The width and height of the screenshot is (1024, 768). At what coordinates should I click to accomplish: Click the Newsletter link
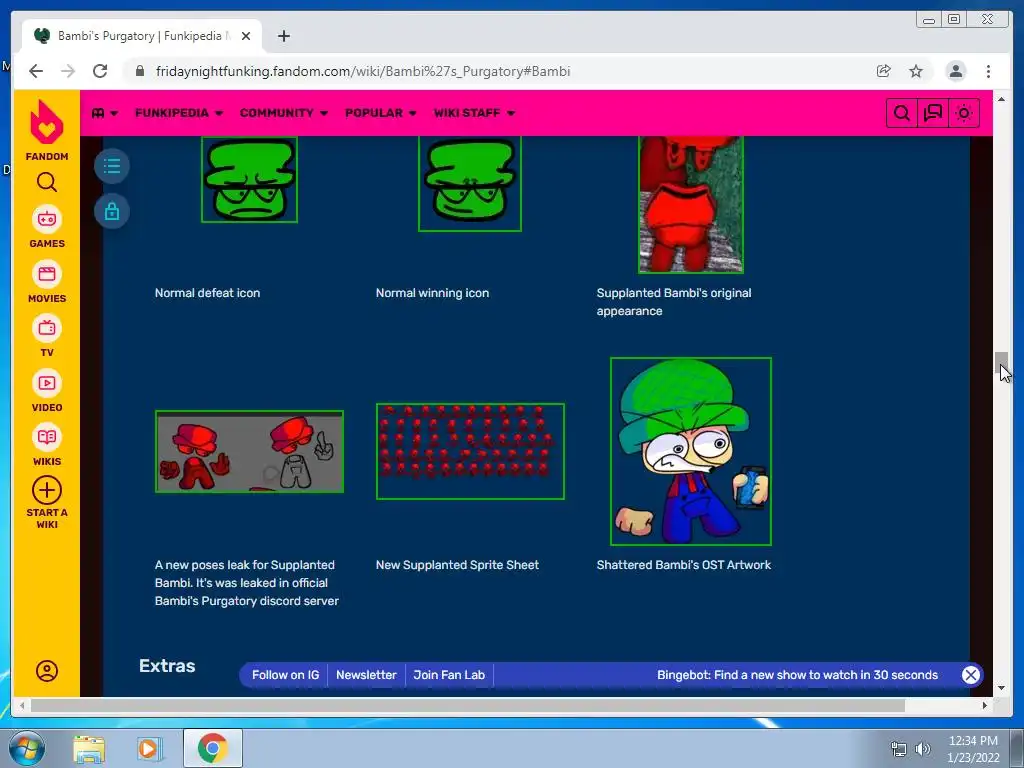[x=366, y=675]
